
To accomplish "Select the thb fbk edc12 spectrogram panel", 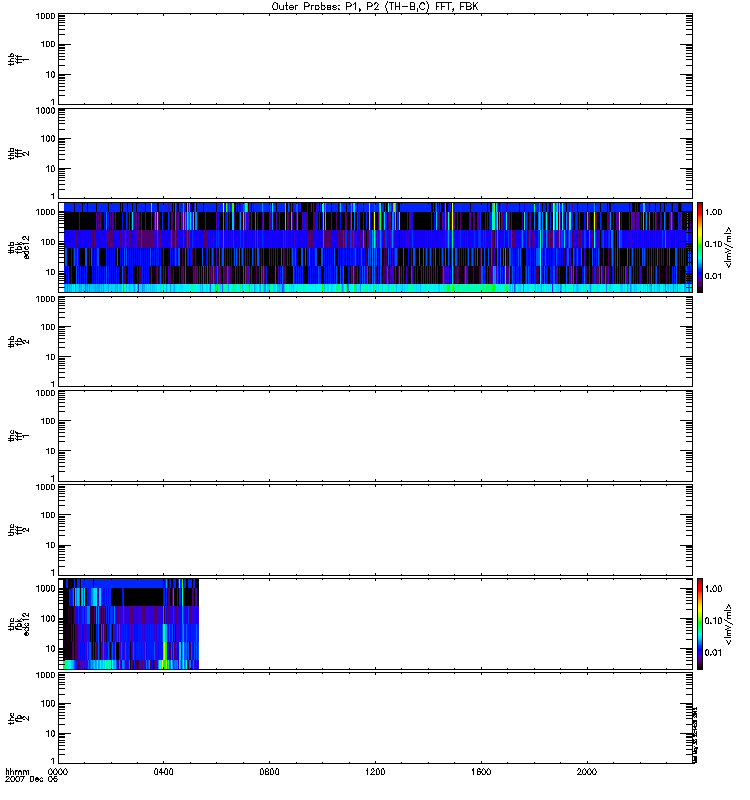I will 375,247.
